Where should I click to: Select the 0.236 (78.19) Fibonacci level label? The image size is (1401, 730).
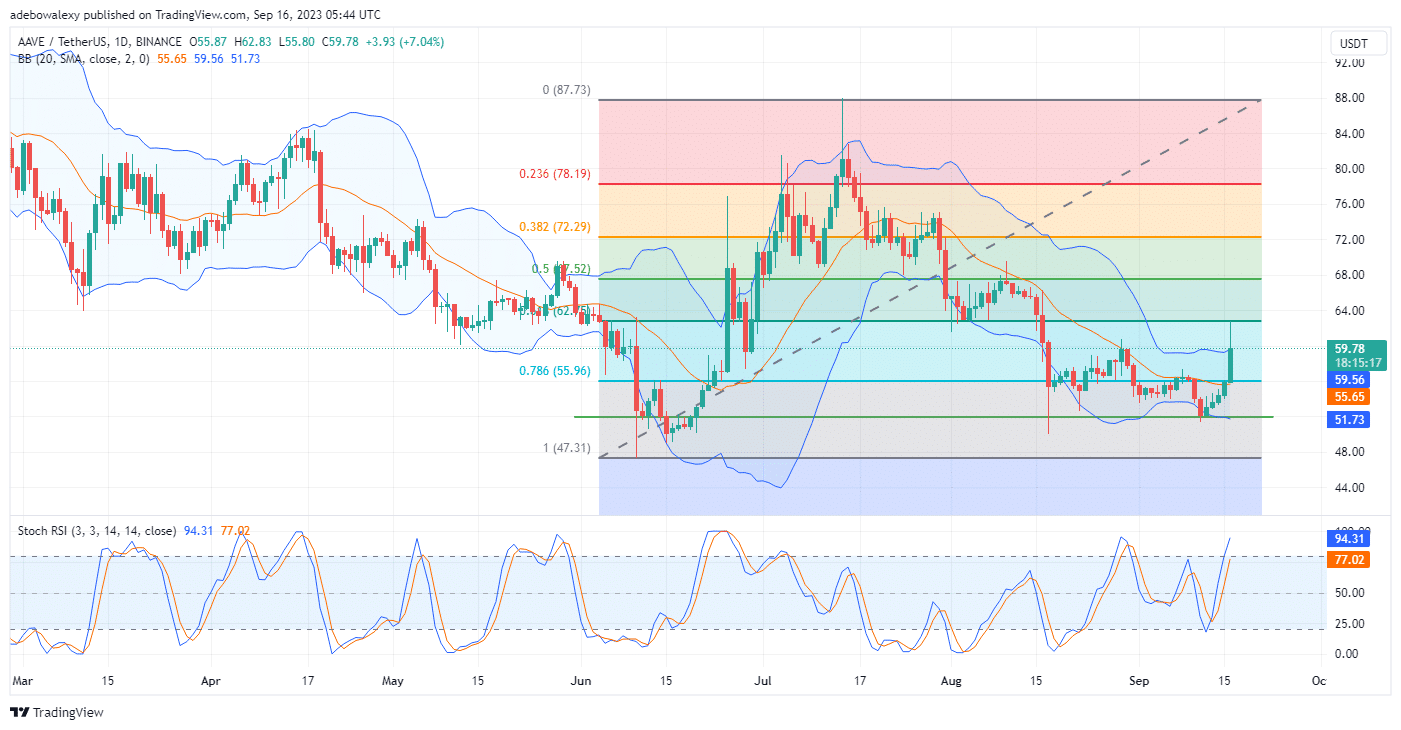tap(554, 174)
